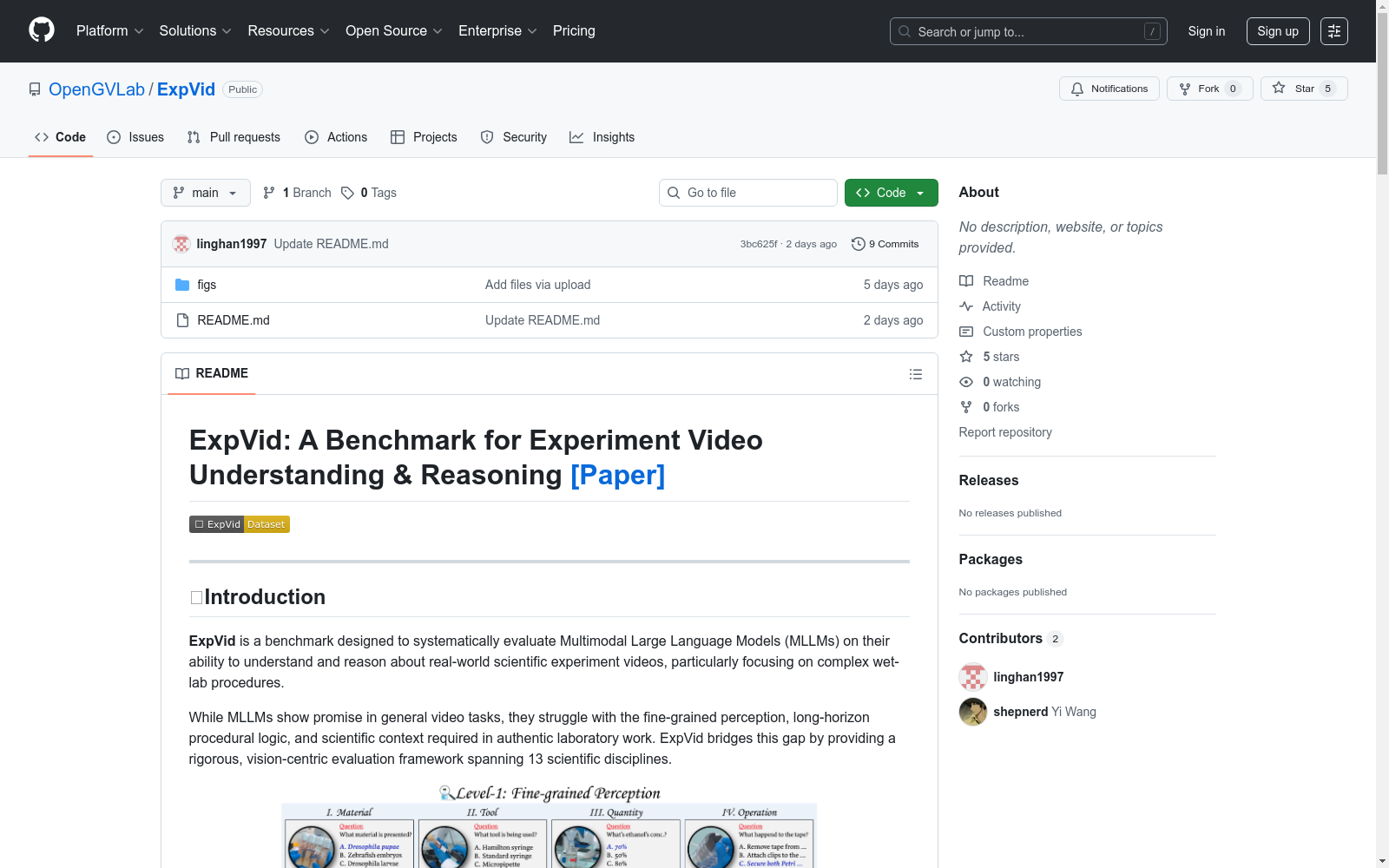Expand the Solutions menu
The height and width of the screenshot is (868, 1389).
pyautogui.click(x=195, y=31)
